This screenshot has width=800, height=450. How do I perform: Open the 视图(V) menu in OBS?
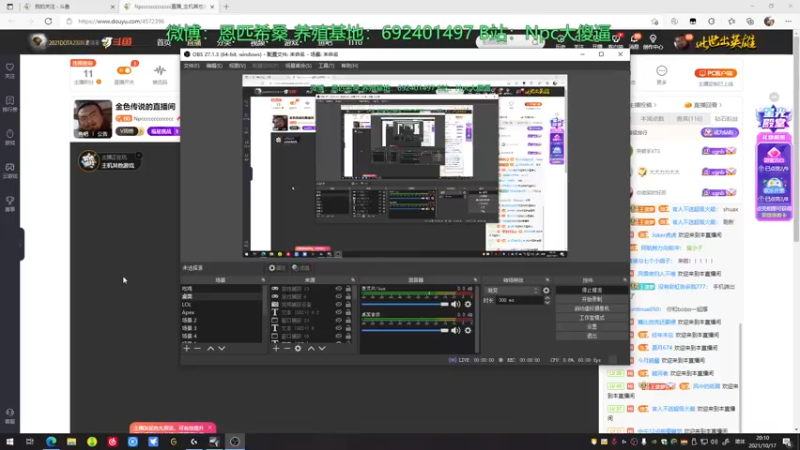click(237, 66)
